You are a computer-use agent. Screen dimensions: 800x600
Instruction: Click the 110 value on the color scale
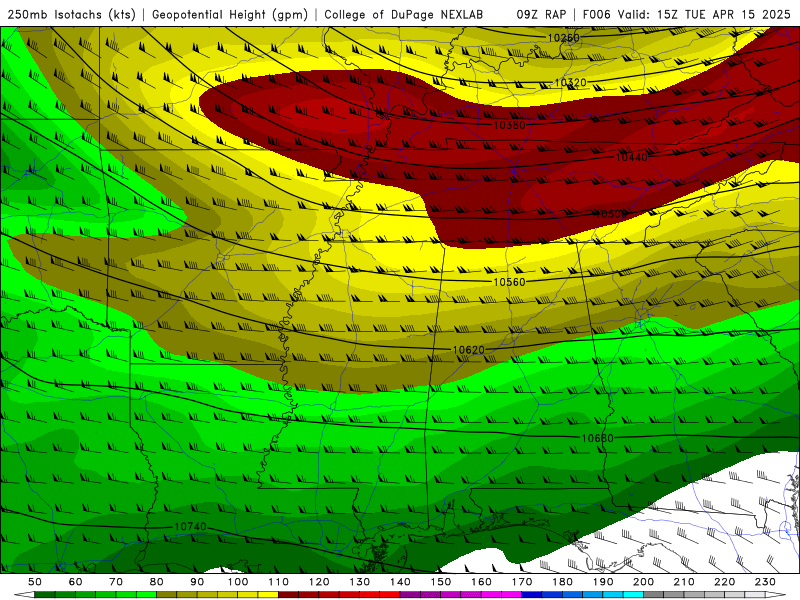pos(278,582)
